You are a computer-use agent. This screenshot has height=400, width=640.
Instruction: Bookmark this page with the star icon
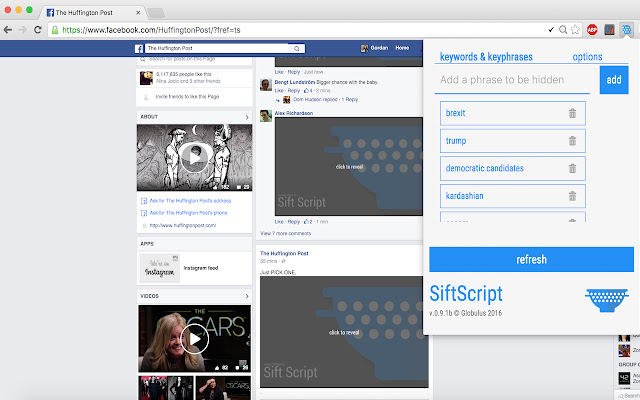tap(575, 29)
